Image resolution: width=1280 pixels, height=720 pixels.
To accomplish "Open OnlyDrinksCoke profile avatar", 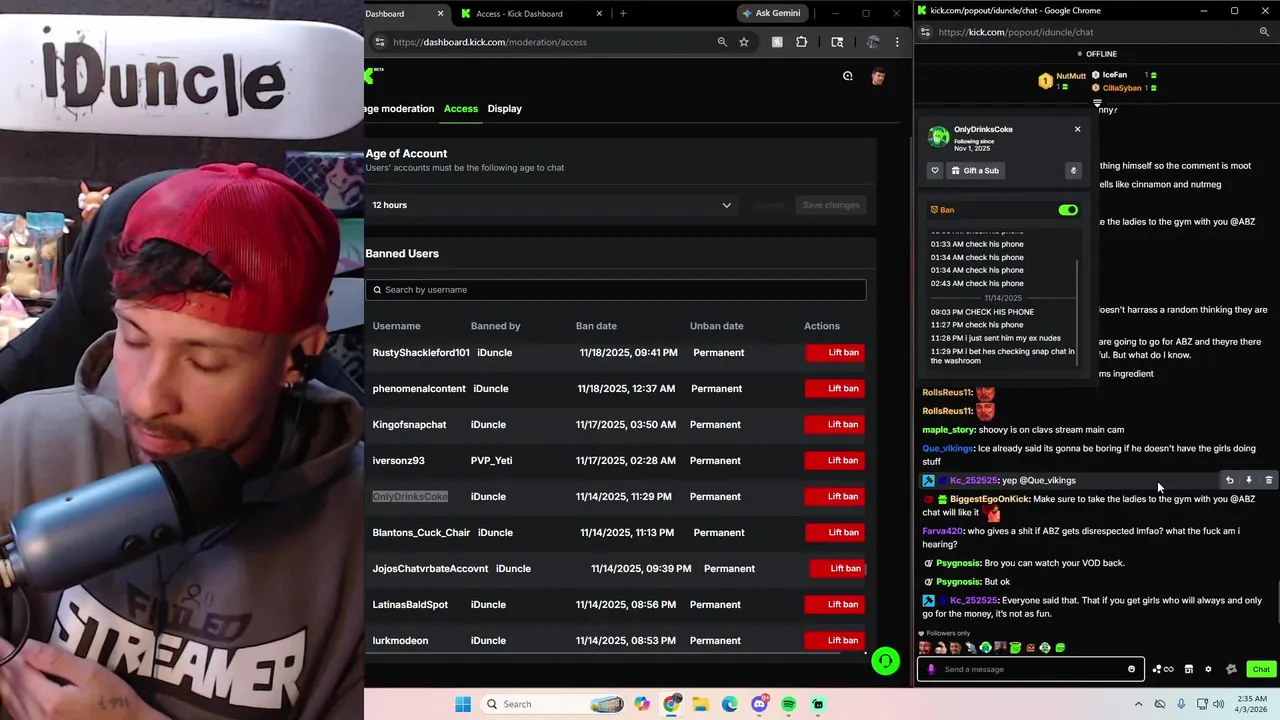I will (938, 137).
